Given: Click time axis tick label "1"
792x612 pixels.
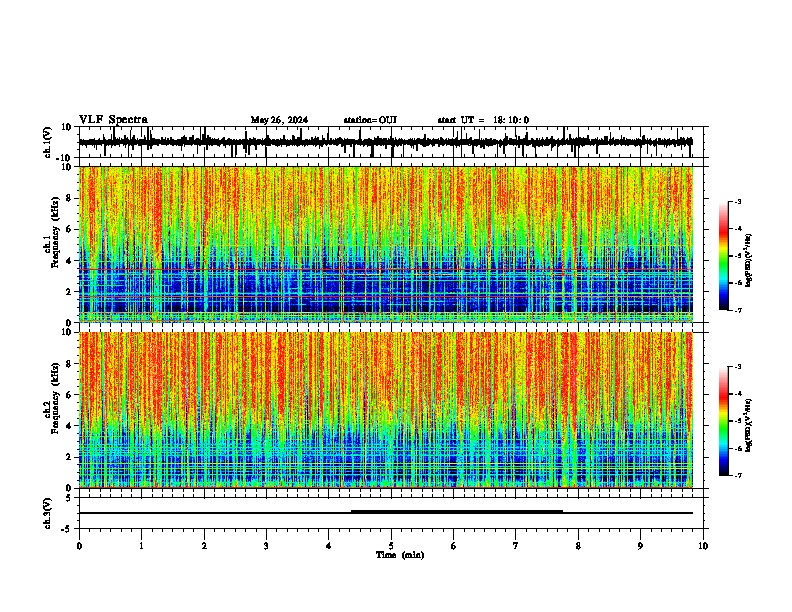Looking at the screenshot, I should [x=141, y=546].
